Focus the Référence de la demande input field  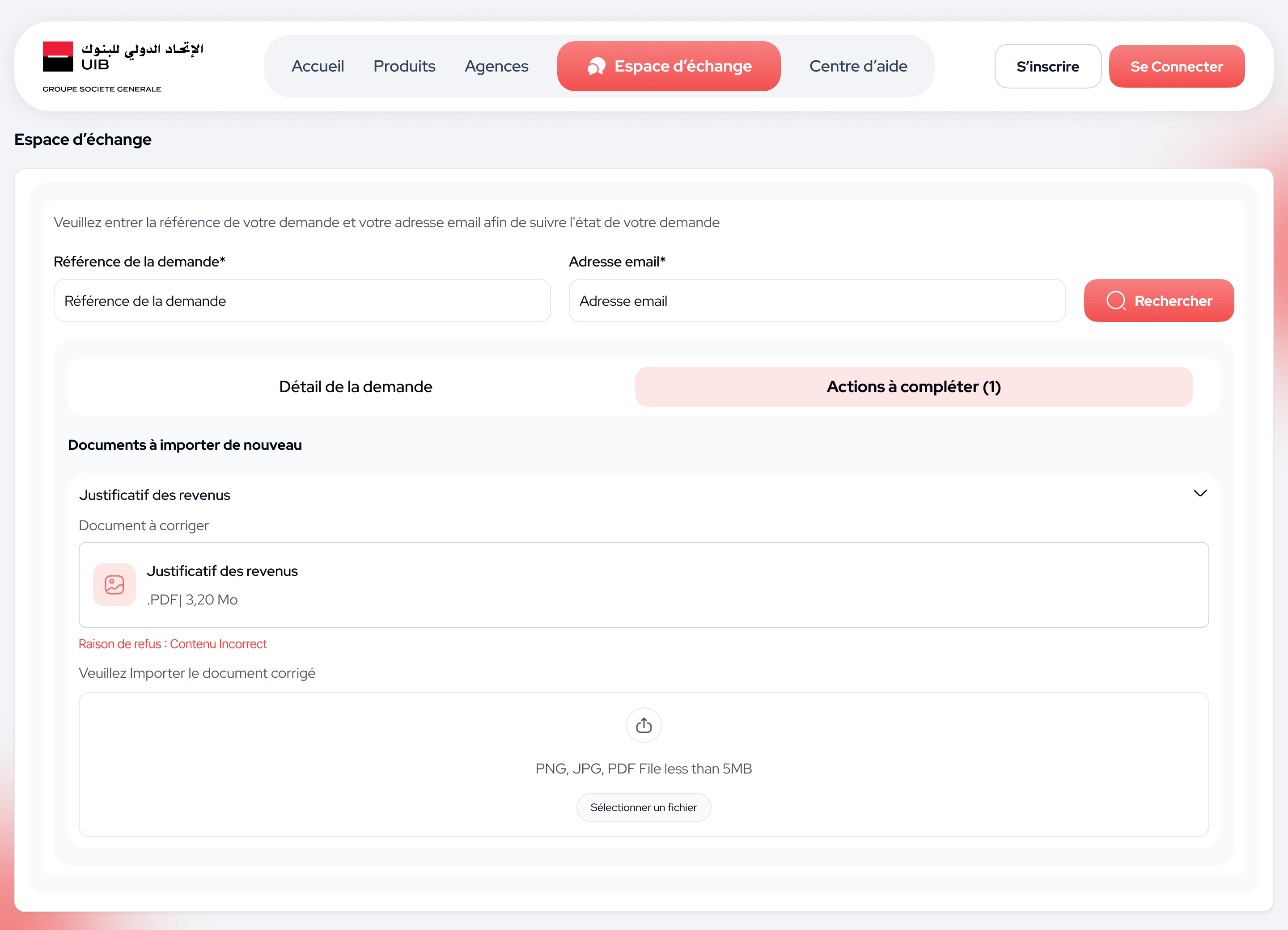click(302, 301)
